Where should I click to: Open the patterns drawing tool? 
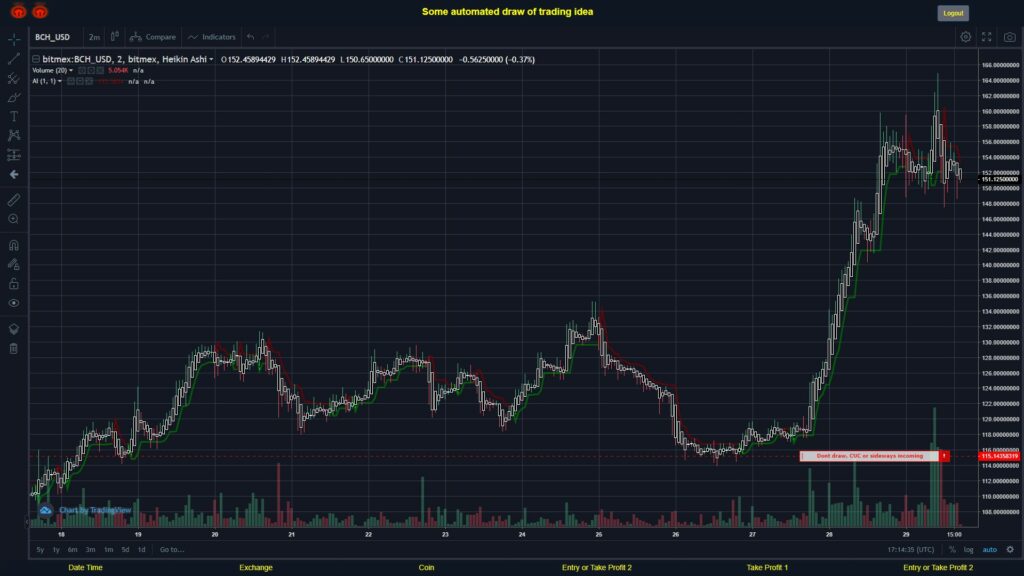coord(14,135)
